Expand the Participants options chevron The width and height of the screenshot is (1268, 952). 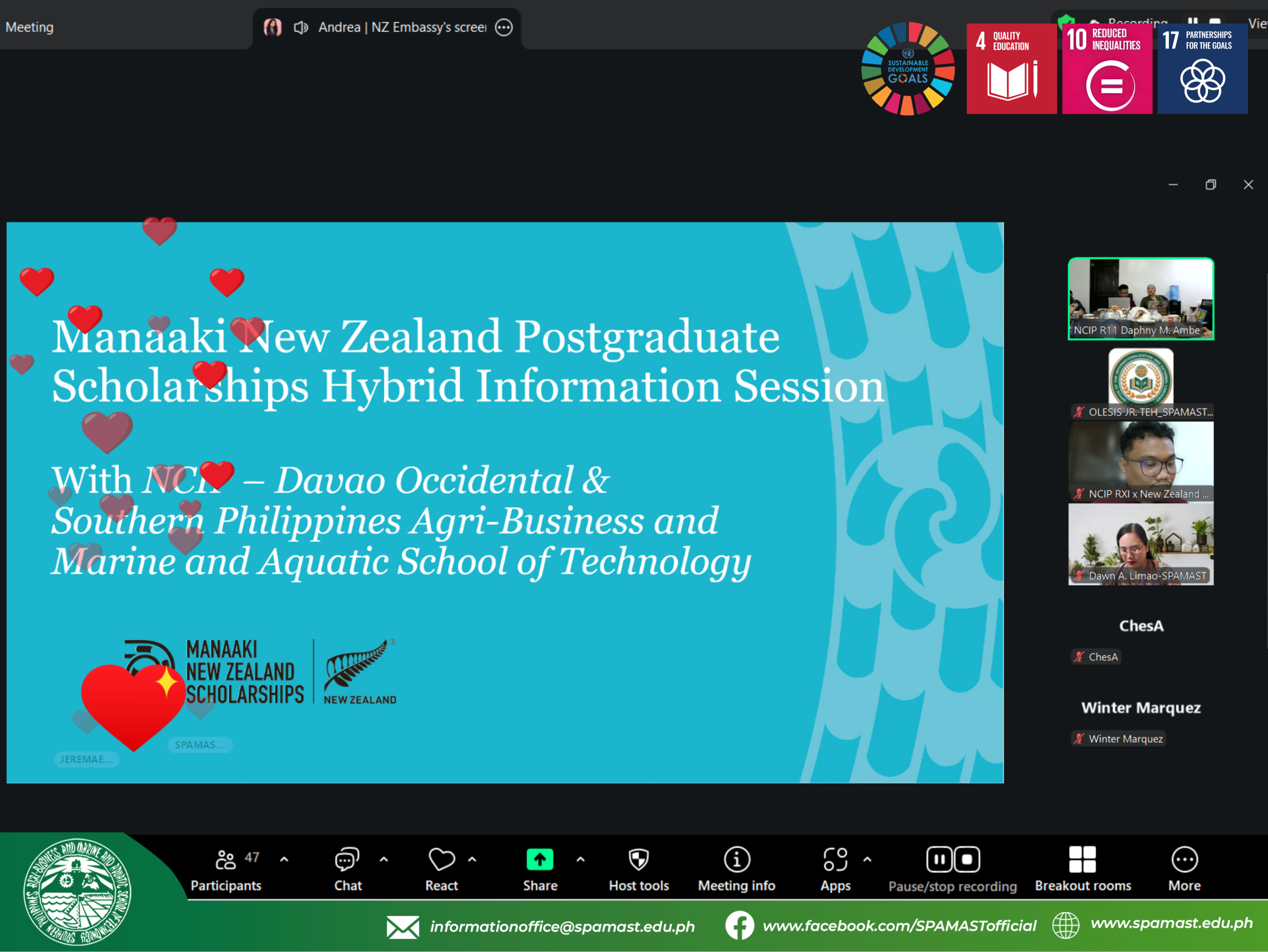pos(284,859)
